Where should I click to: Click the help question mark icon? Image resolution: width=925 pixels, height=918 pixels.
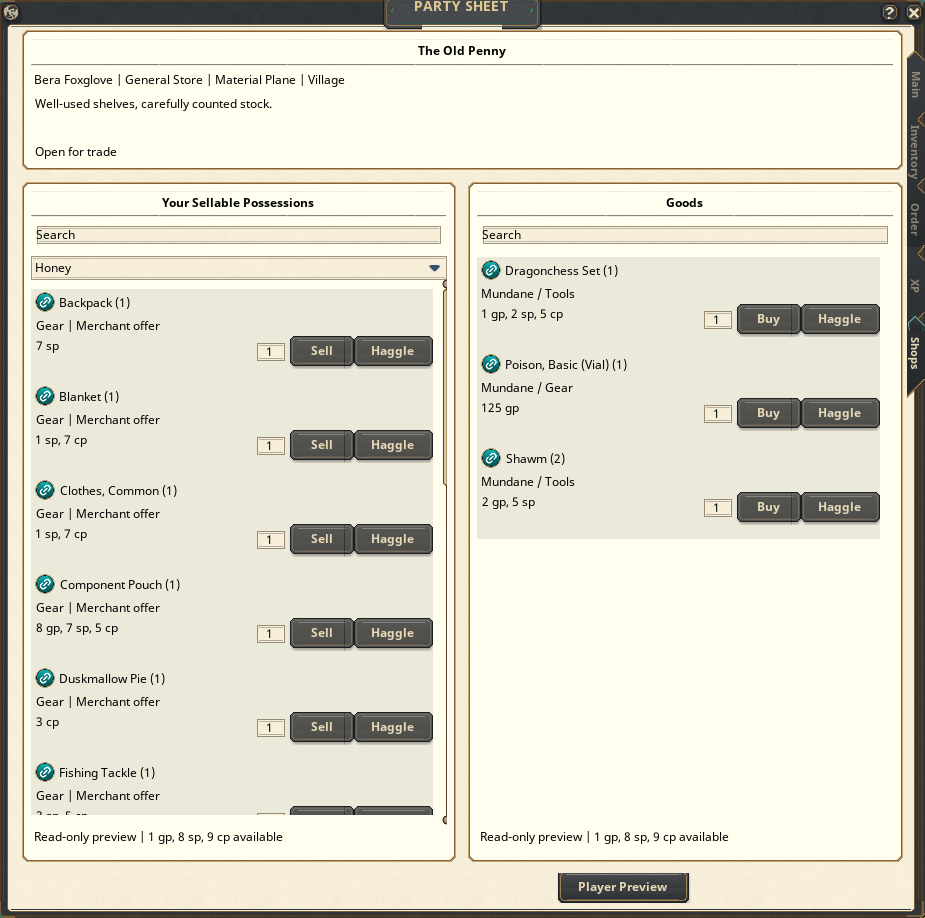click(x=890, y=12)
